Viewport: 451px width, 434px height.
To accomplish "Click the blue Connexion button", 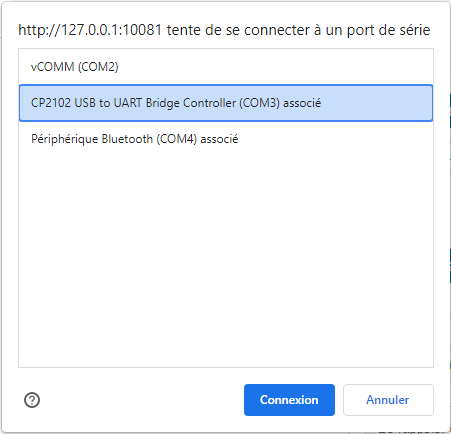I will 289,400.
